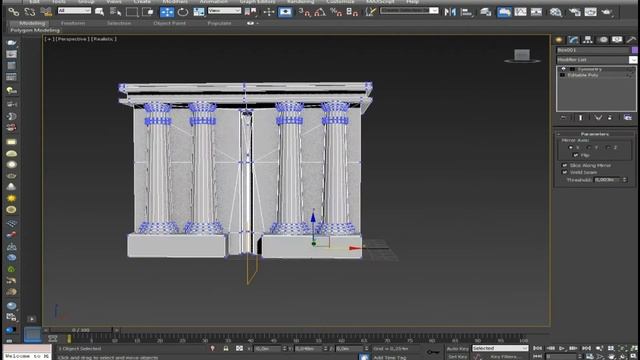Open the Render Setup icon

[575, 12]
